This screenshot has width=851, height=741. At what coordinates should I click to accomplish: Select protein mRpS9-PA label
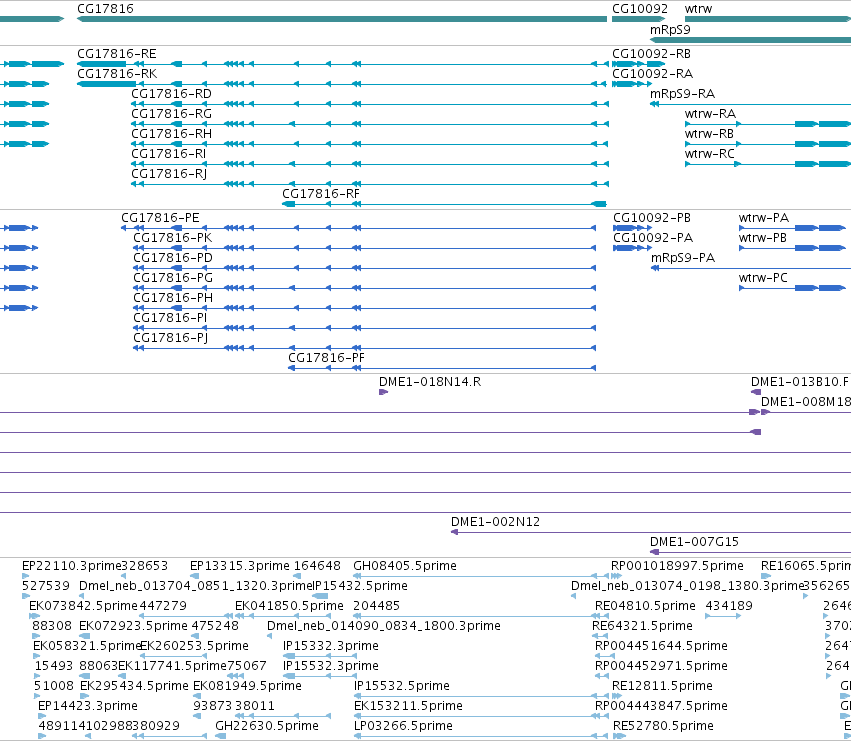[683, 258]
